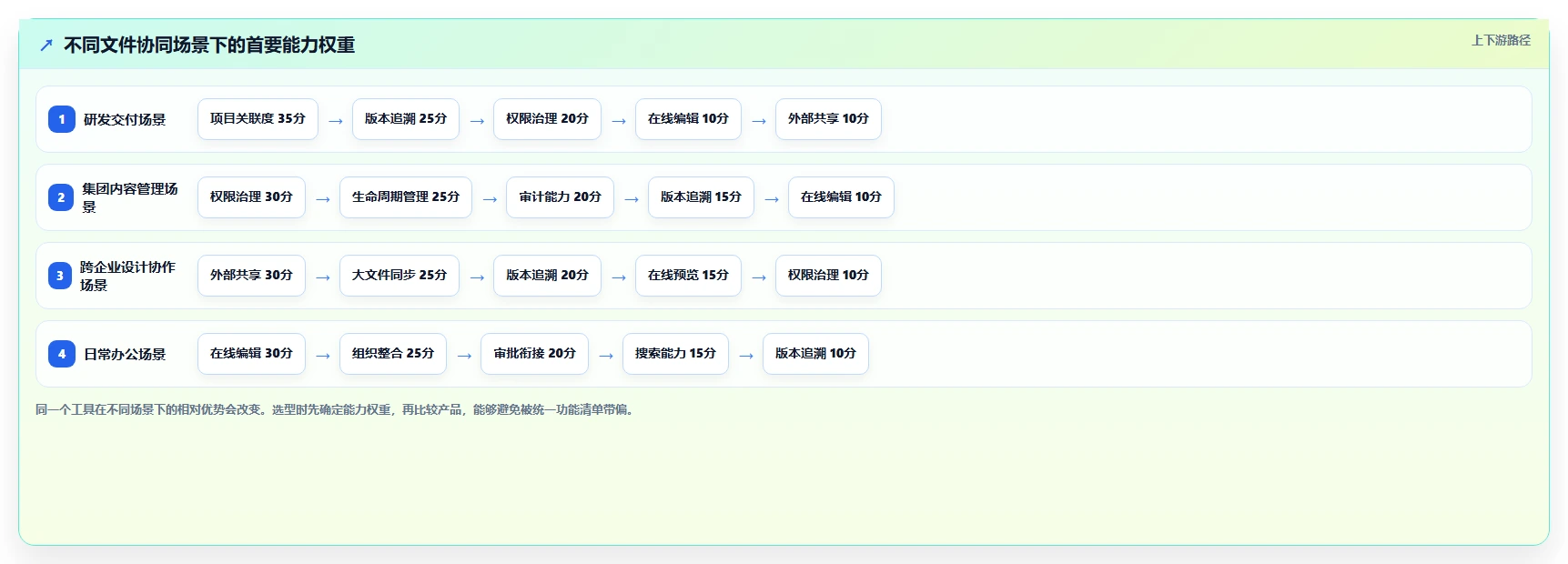Viewport: 1568px width, 564px height.
Task: Select the 日常办公场景 row label
Action: pyautogui.click(x=125, y=354)
